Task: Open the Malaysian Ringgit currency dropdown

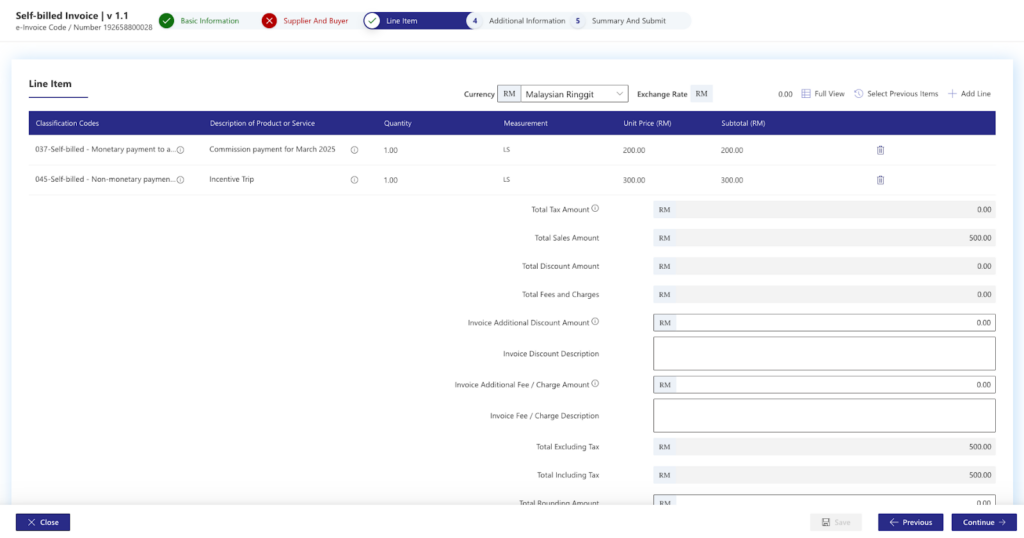Action: tap(574, 94)
